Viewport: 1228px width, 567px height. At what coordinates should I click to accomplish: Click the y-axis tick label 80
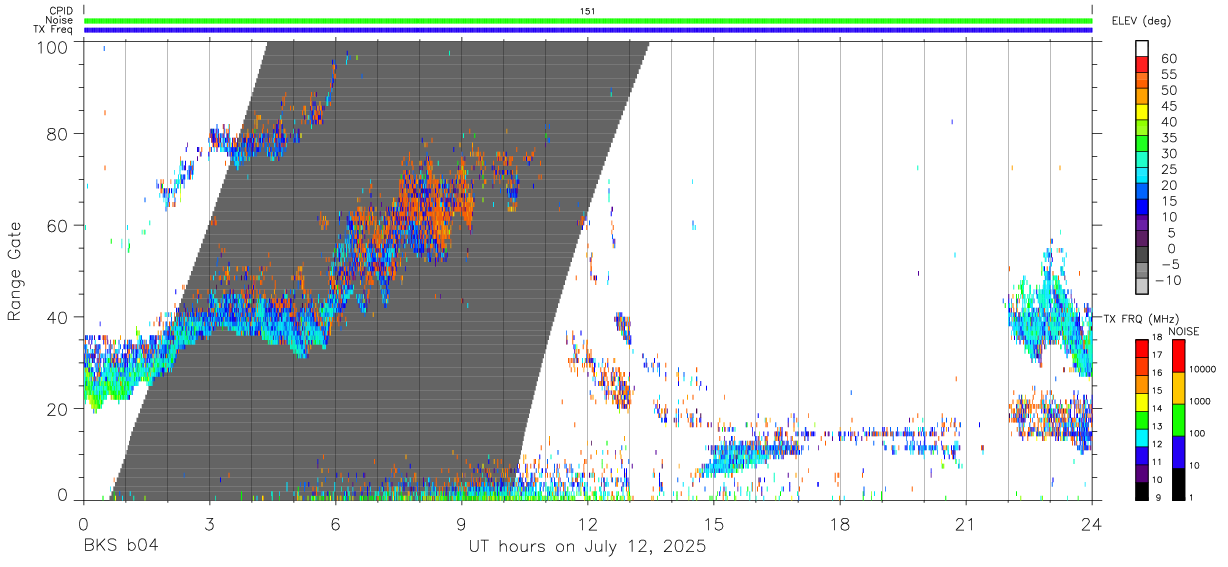(58, 134)
